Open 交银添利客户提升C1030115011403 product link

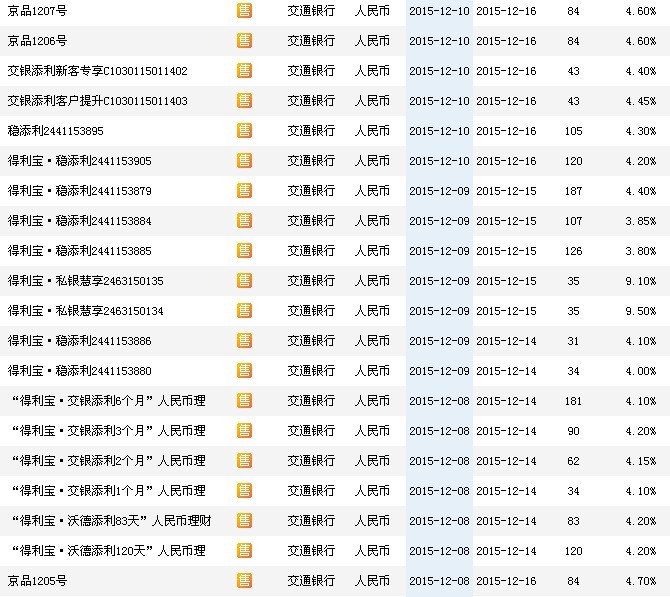(97, 101)
